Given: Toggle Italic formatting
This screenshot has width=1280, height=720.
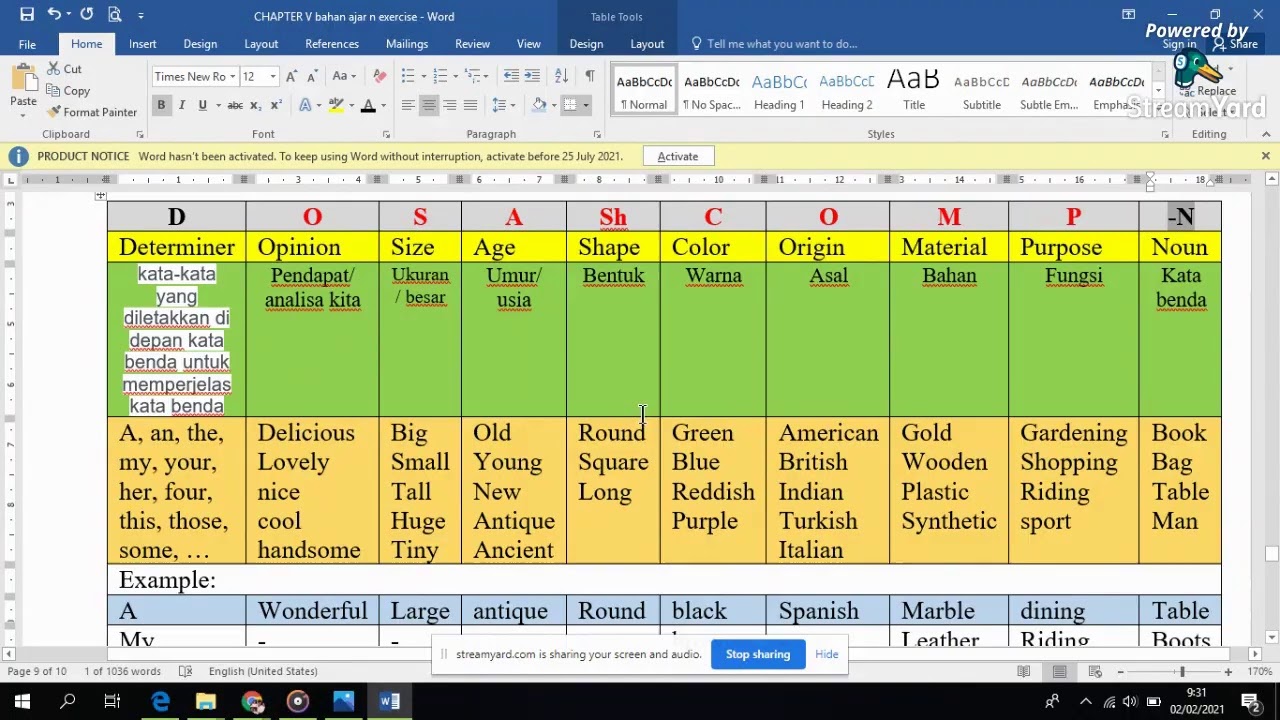Looking at the screenshot, I should 182,106.
